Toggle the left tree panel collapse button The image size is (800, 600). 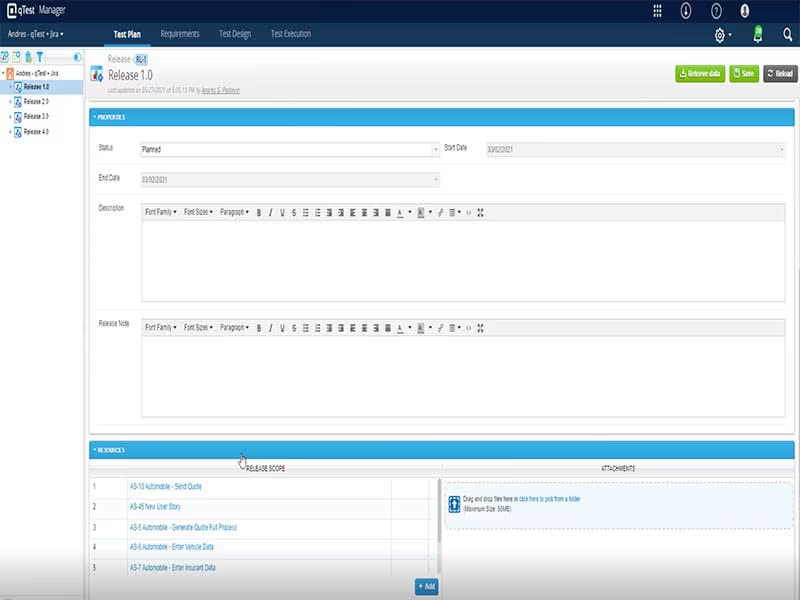(x=77, y=57)
